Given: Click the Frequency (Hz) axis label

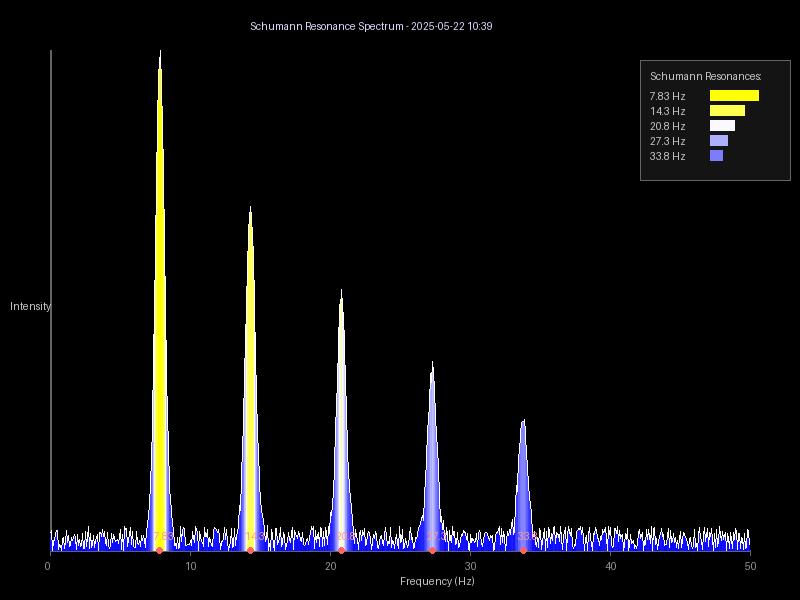Looking at the screenshot, I should pyautogui.click(x=437, y=581).
